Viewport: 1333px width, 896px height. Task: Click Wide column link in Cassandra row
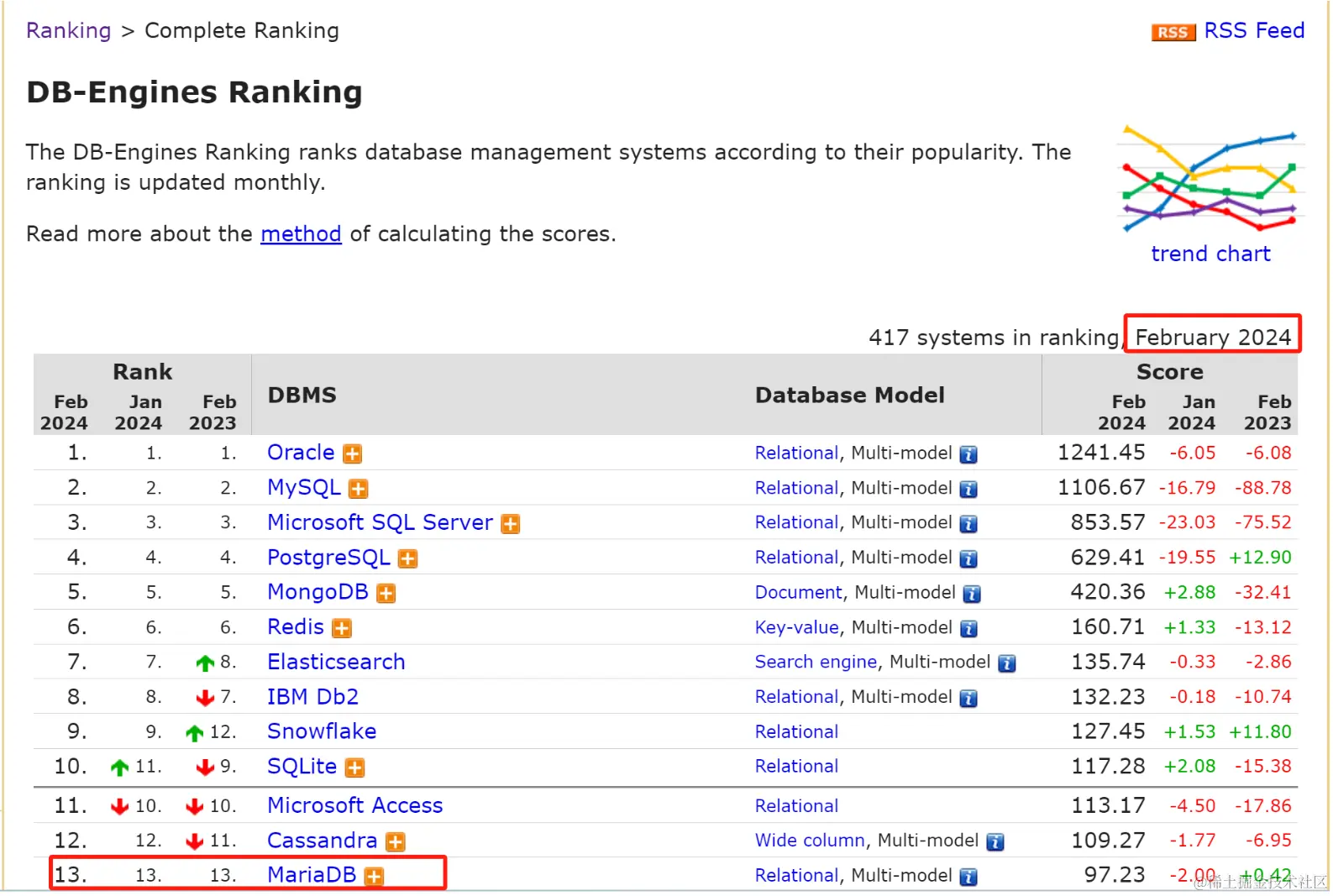coord(810,840)
